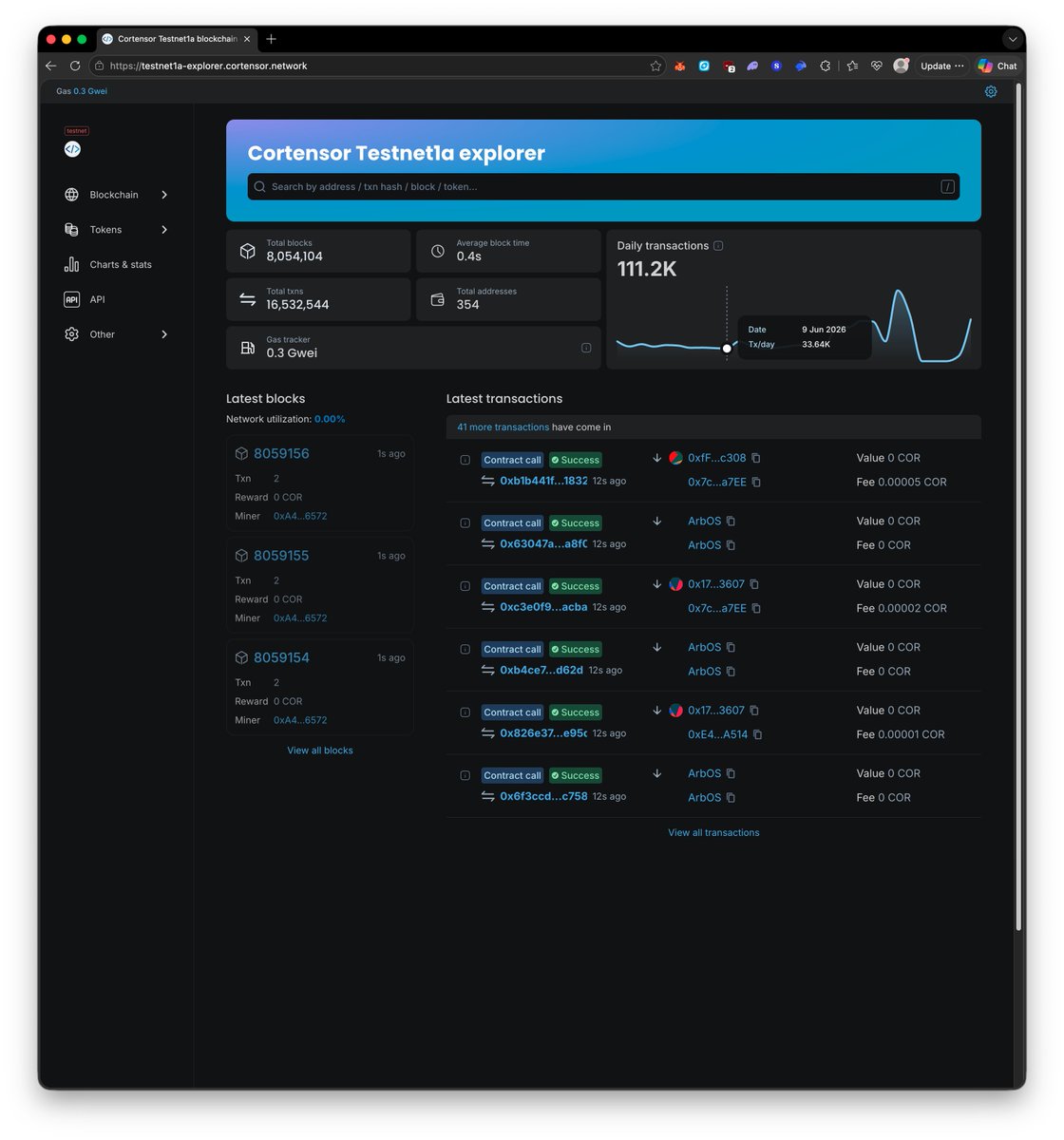
Task: Click the Gas tracker pump icon
Action: [x=248, y=348]
